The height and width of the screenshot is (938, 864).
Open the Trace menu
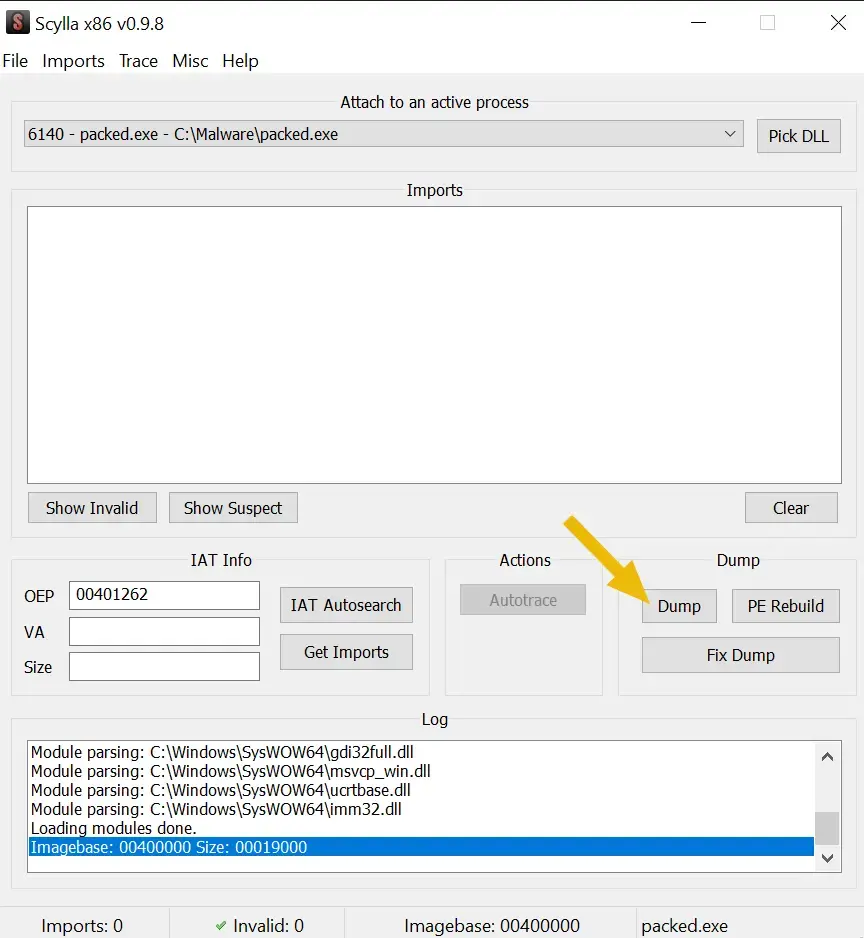[138, 61]
